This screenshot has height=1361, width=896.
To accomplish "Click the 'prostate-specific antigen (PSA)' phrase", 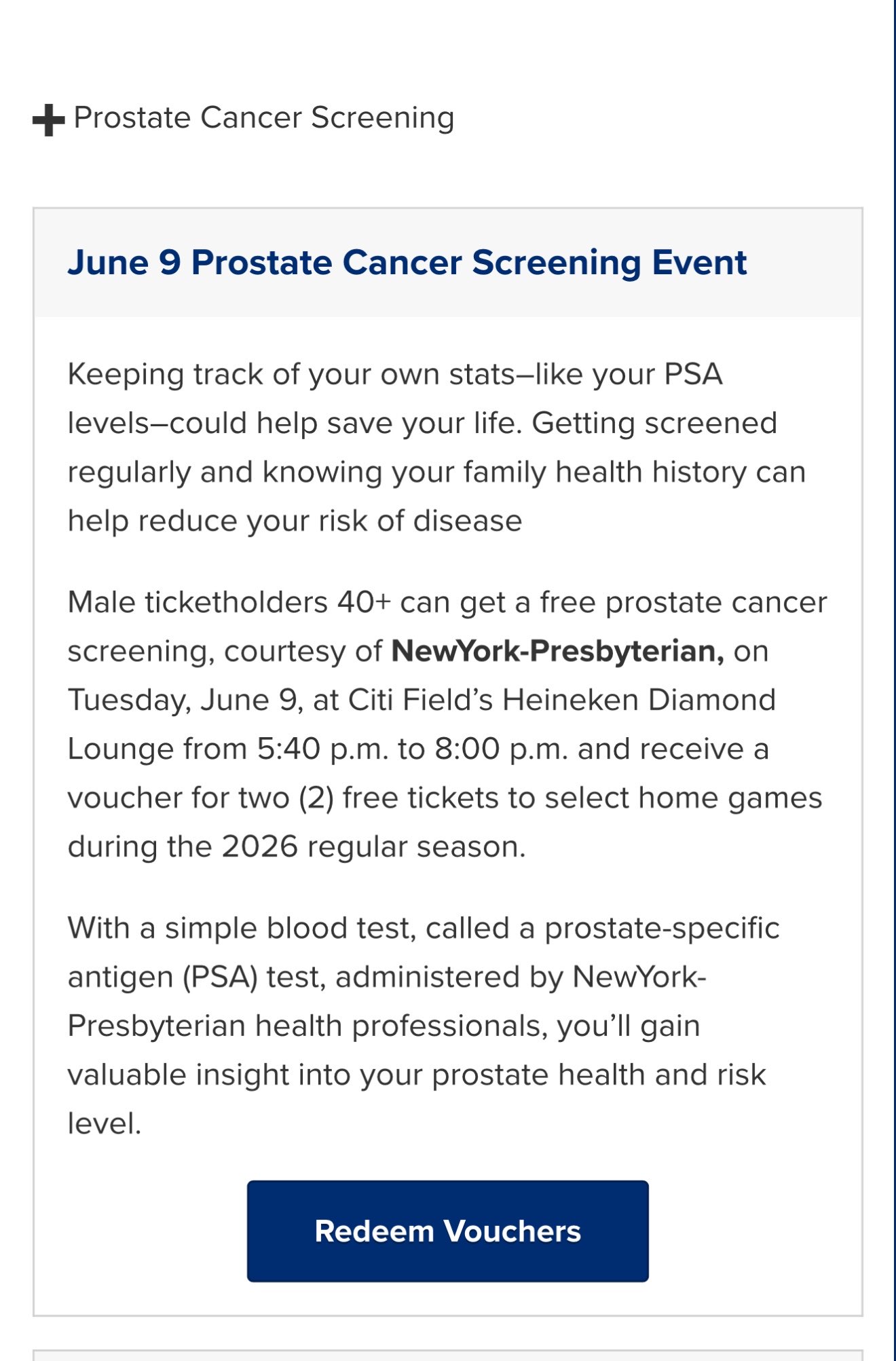I will 424,952.
